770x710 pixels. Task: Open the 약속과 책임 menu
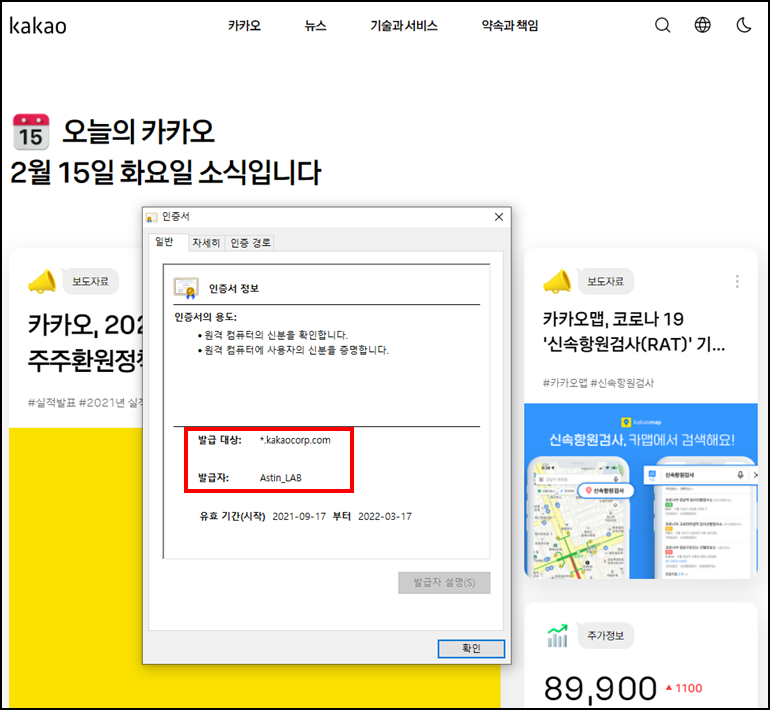click(510, 26)
